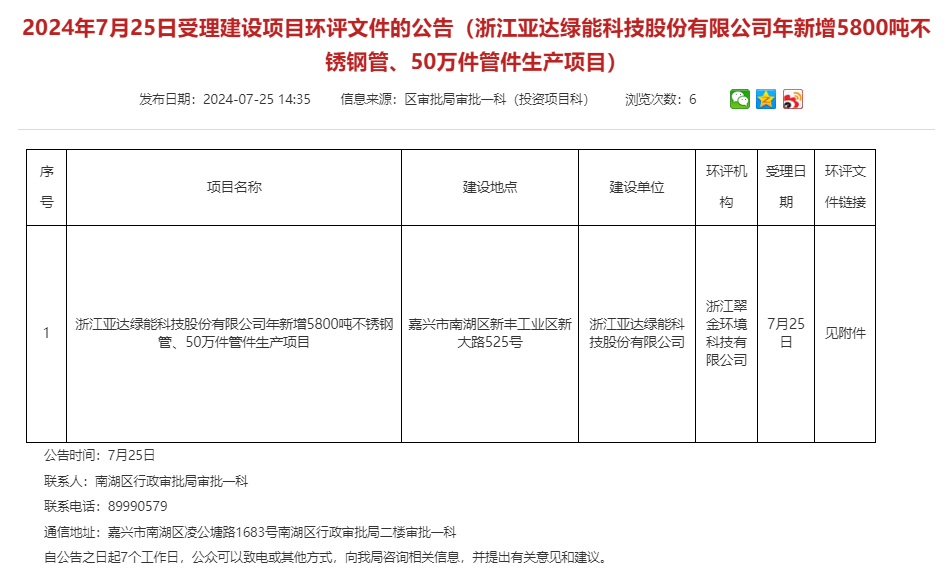
Task: Click the 信息来源 区审批局审批一科 text
Action: pos(465,99)
